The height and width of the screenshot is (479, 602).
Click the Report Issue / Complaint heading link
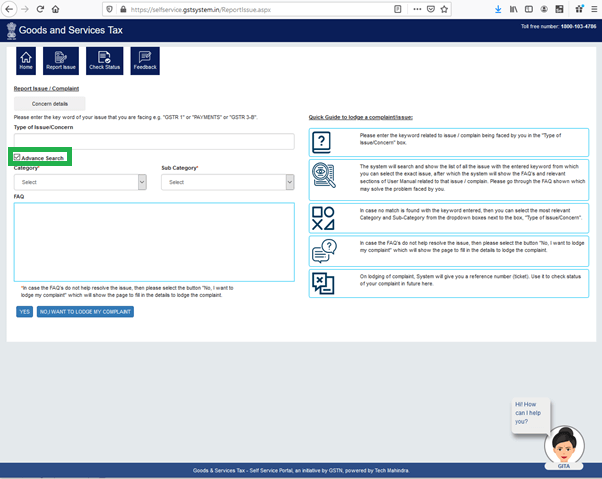[46, 89]
